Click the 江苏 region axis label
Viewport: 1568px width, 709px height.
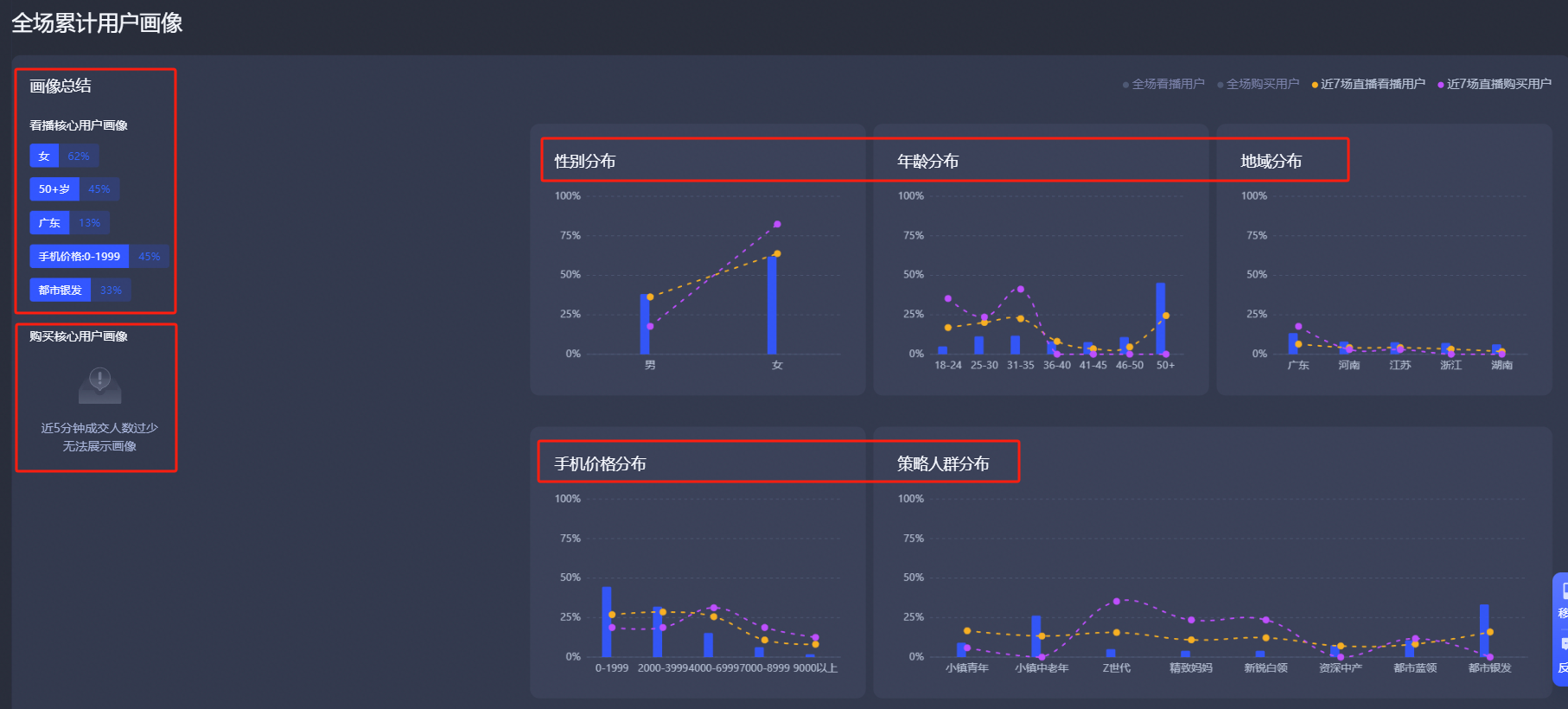(1400, 365)
